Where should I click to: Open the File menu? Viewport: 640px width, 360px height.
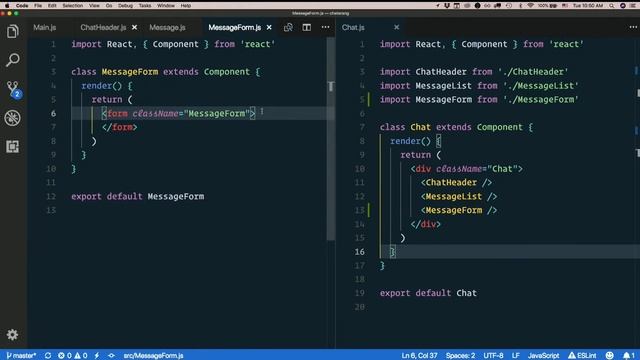(38, 6)
